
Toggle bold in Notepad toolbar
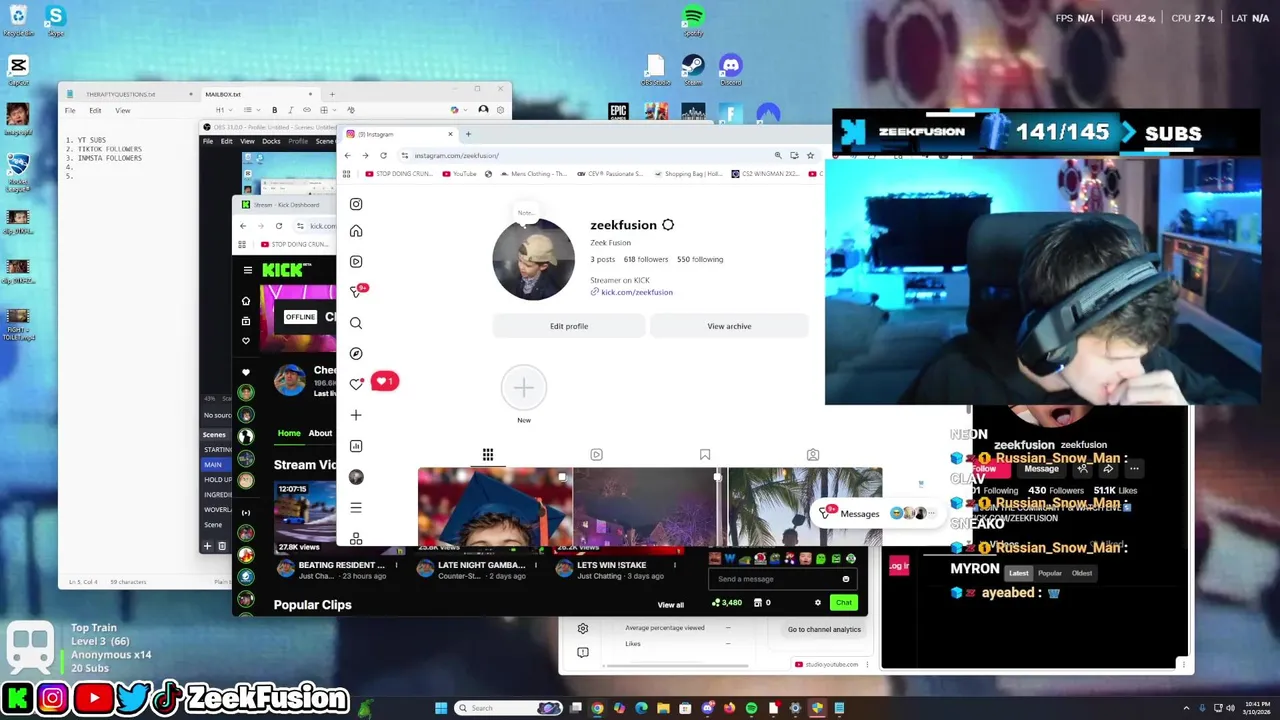(275, 110)
